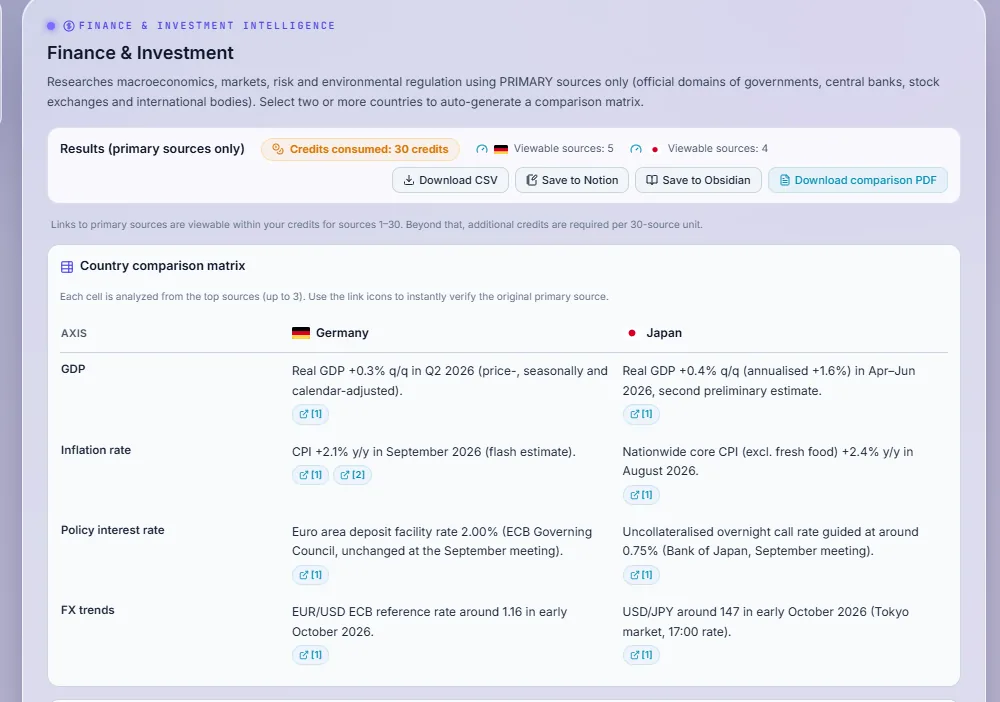Click the Viewable sources: 5 text
The image size is (1000, 702).
(x=564, y=149)
